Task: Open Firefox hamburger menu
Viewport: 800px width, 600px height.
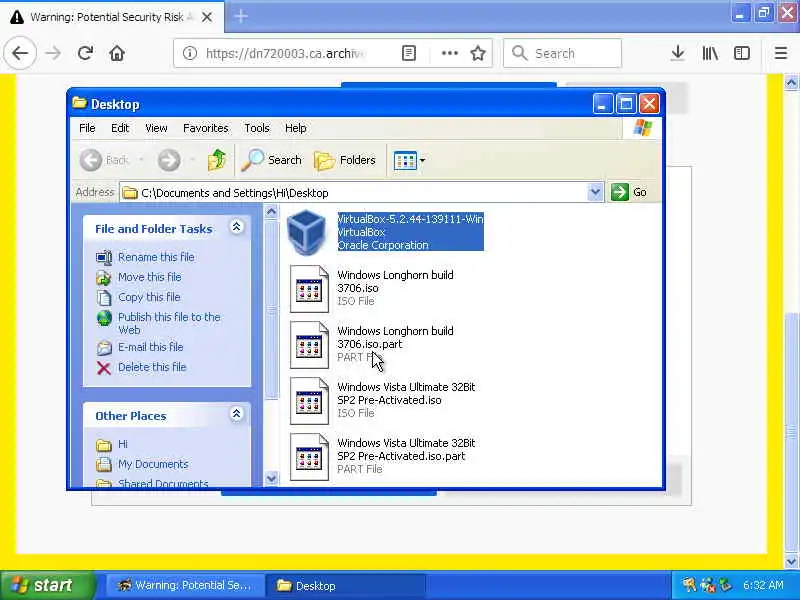Action: (781, 53)
